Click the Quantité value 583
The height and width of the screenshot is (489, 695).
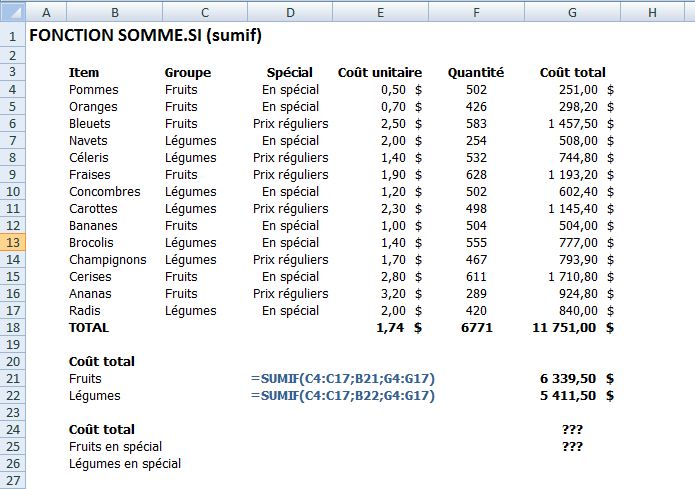(x=476, y=124)
